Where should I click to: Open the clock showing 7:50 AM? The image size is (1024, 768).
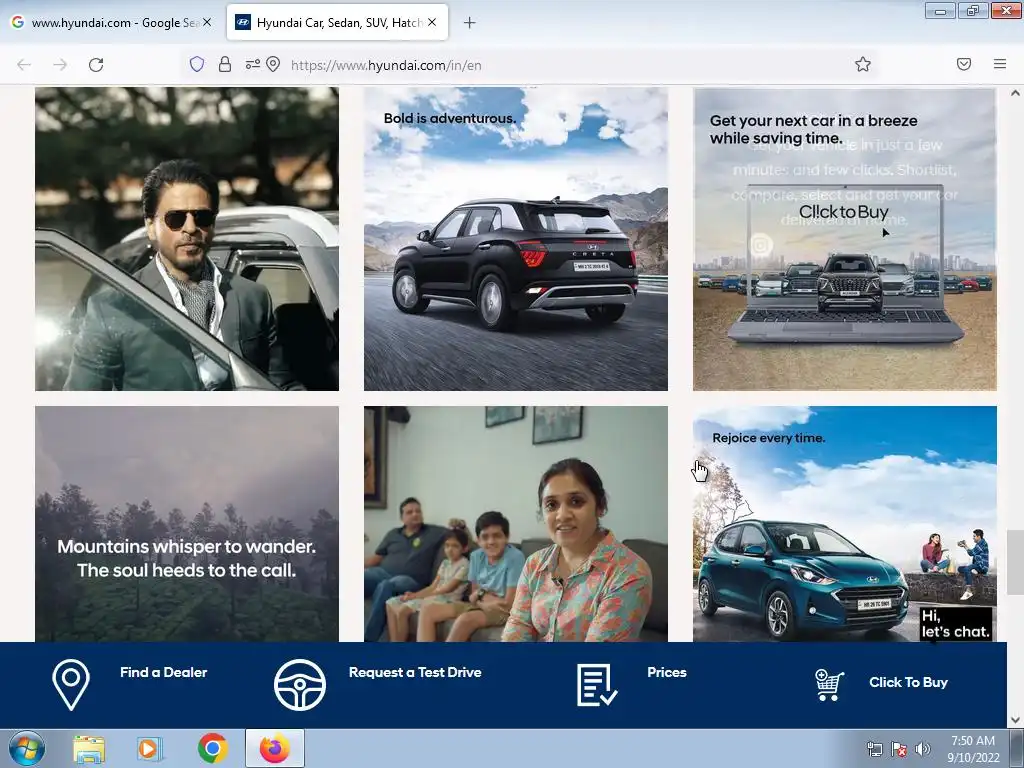pos(973,749)
